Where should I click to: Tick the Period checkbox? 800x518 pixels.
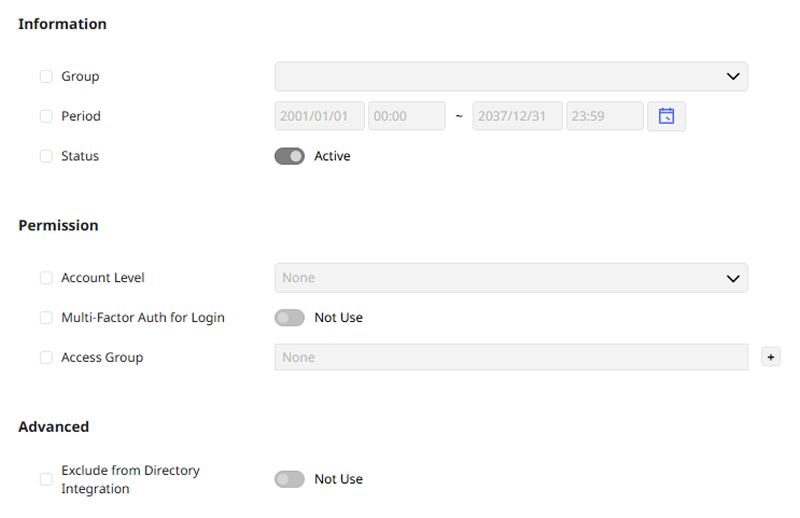(46, 116)
